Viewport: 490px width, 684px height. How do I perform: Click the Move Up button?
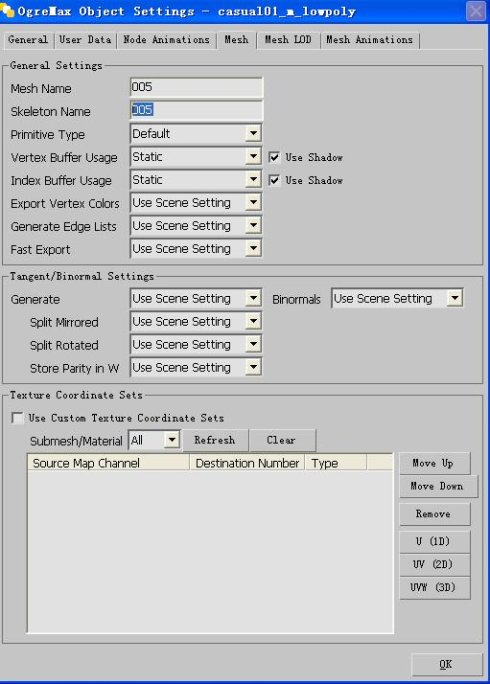(x=435, y=463)
